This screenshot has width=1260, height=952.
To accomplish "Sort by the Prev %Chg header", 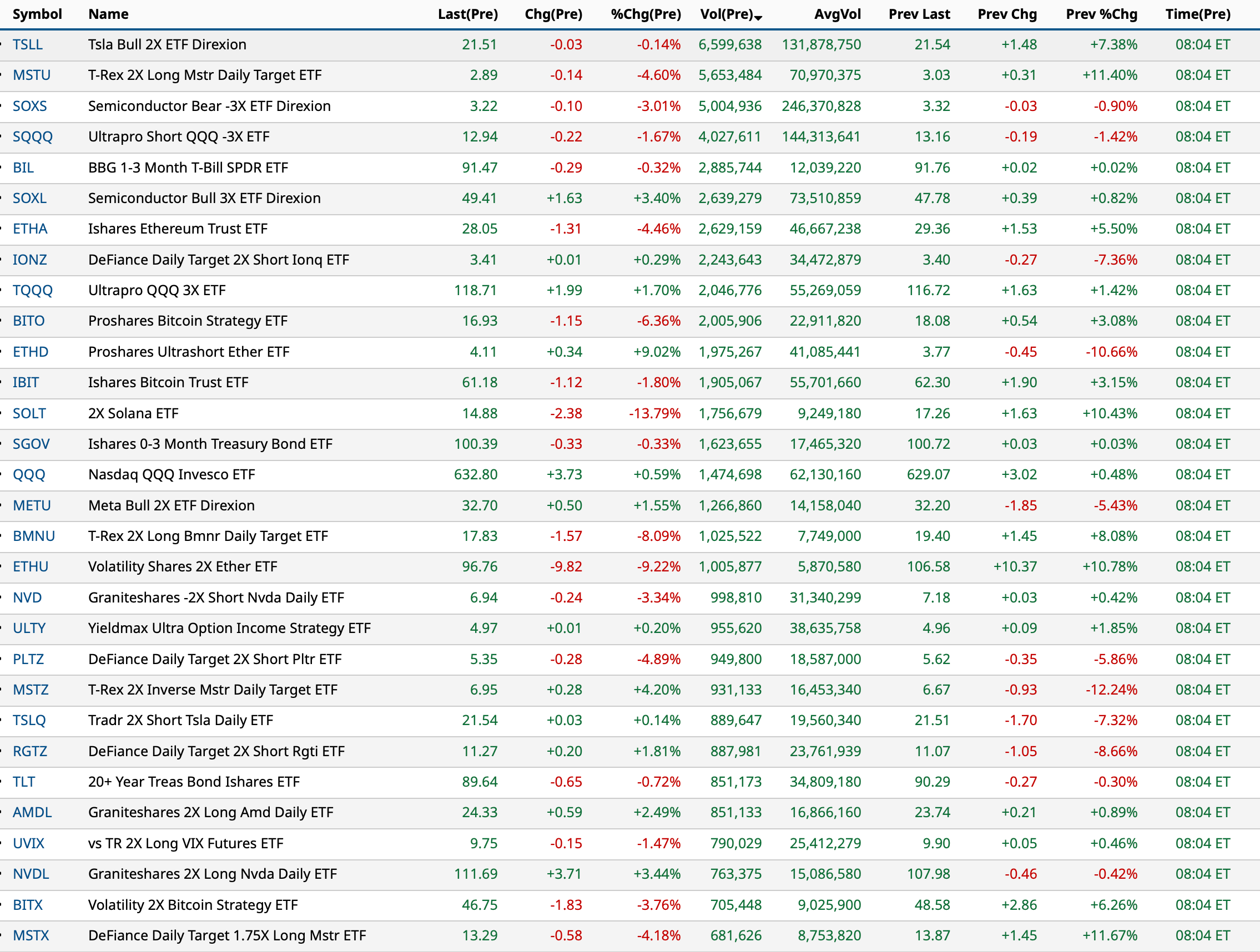I will 1101,14.
